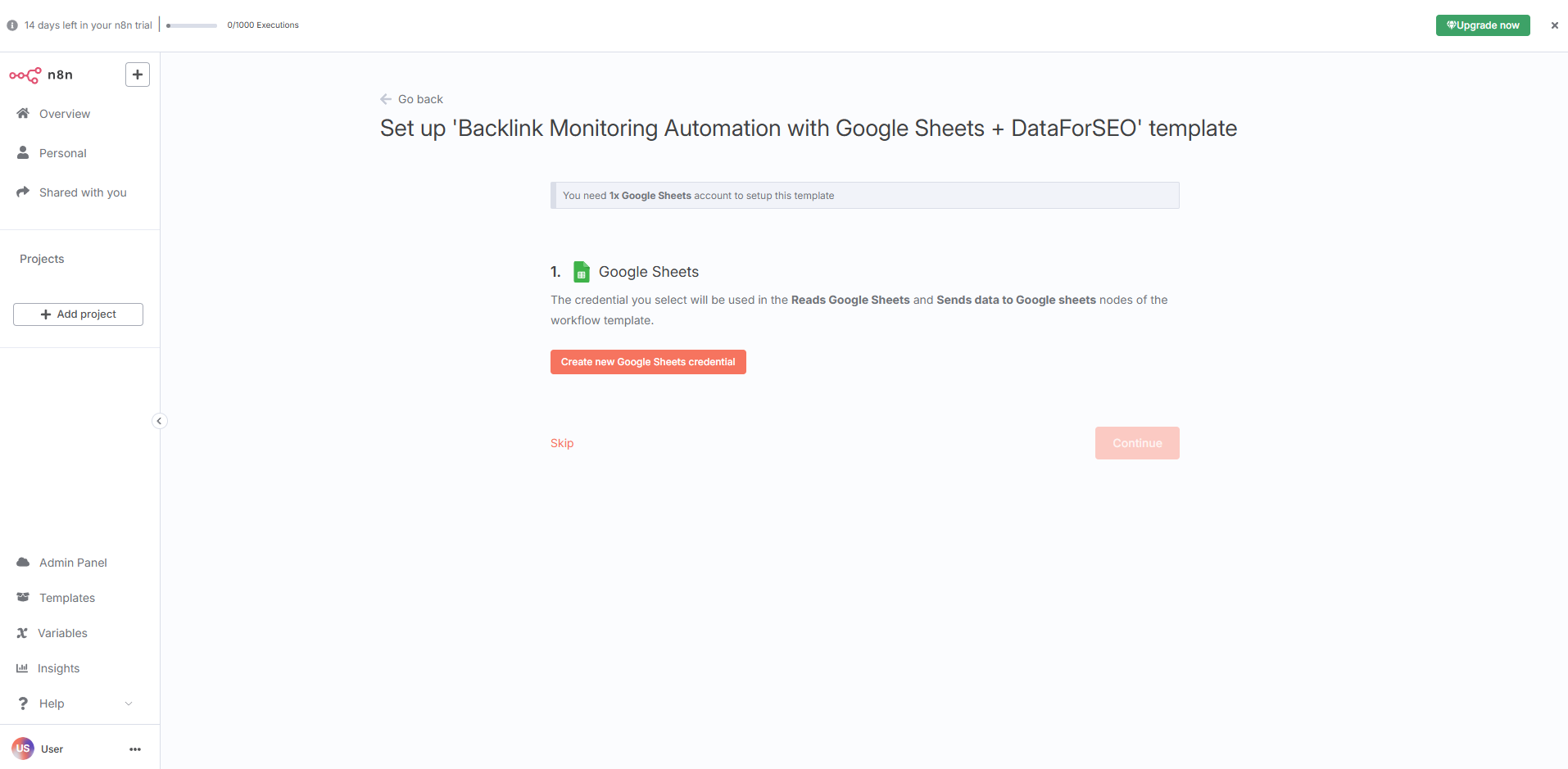1568x769 pixels.
Task: Dismiss the trial banner with the X
Action: (1554, 25)
